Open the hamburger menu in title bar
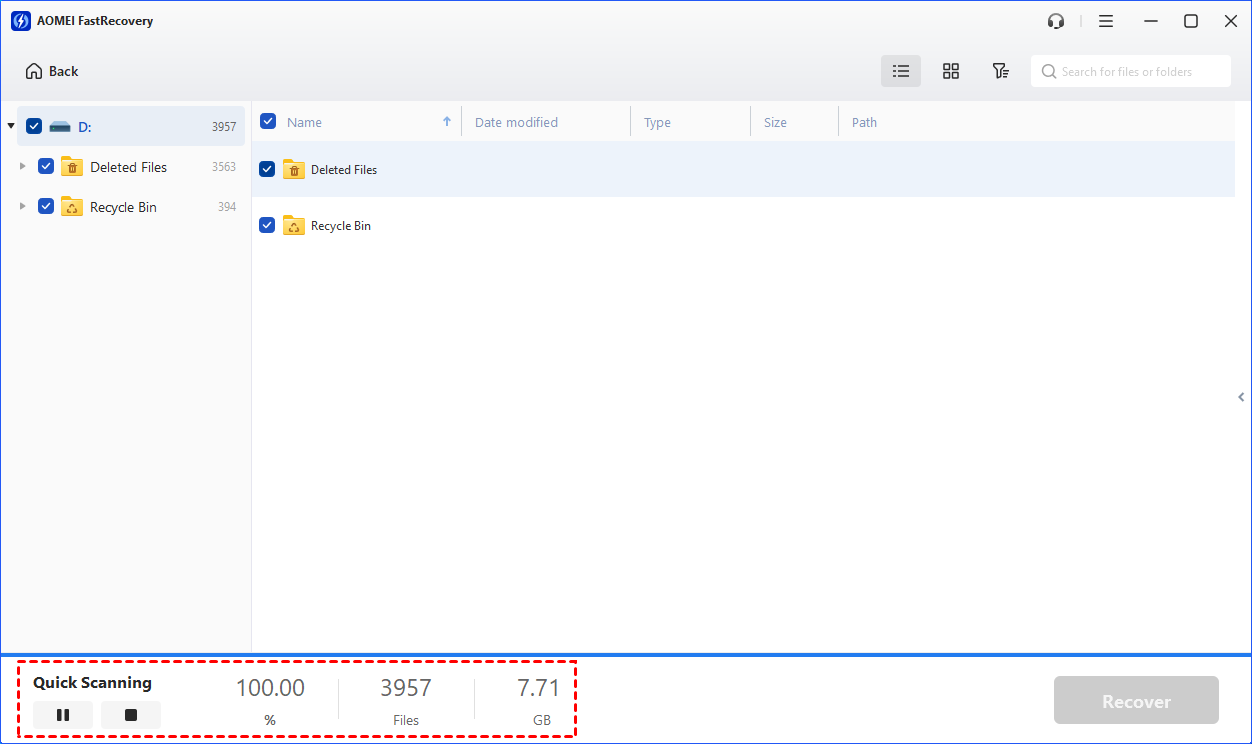The image size is (1252, 744). 1105,21
